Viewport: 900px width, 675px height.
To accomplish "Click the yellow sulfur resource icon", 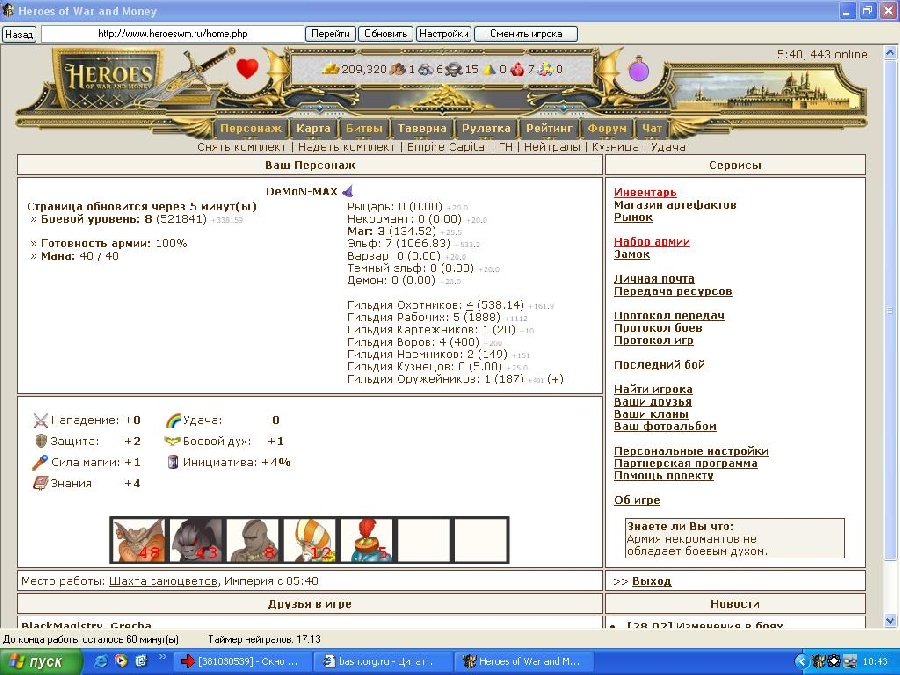I will [488, 69].
